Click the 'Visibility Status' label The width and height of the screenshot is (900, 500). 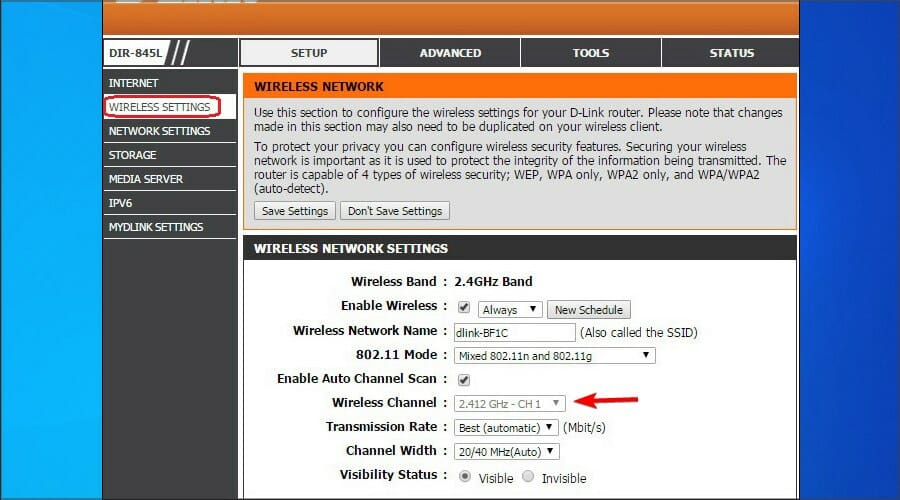(389, 475)
